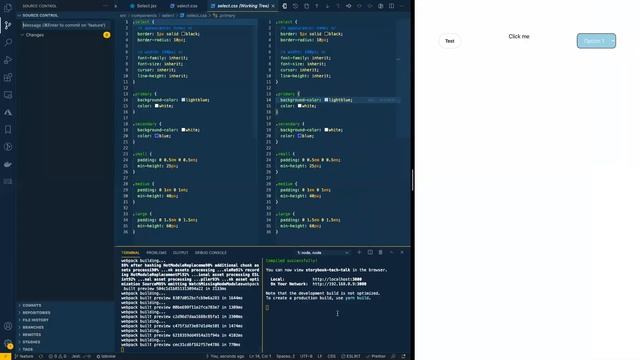The height and width of the screenshot is (360, 640).
Task: Click the Go to next change down arrow
Action: 327,6
